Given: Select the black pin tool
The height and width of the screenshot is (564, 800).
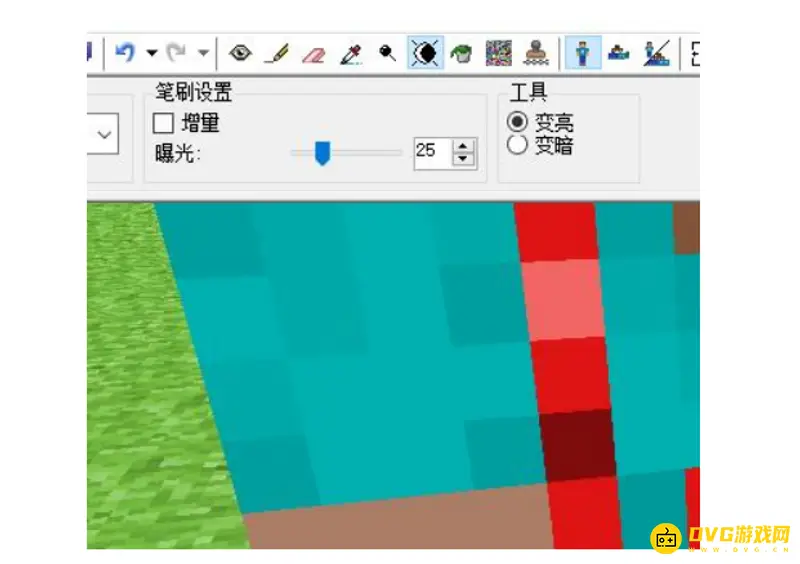Looking at the screenshot, I should point(387,53).
